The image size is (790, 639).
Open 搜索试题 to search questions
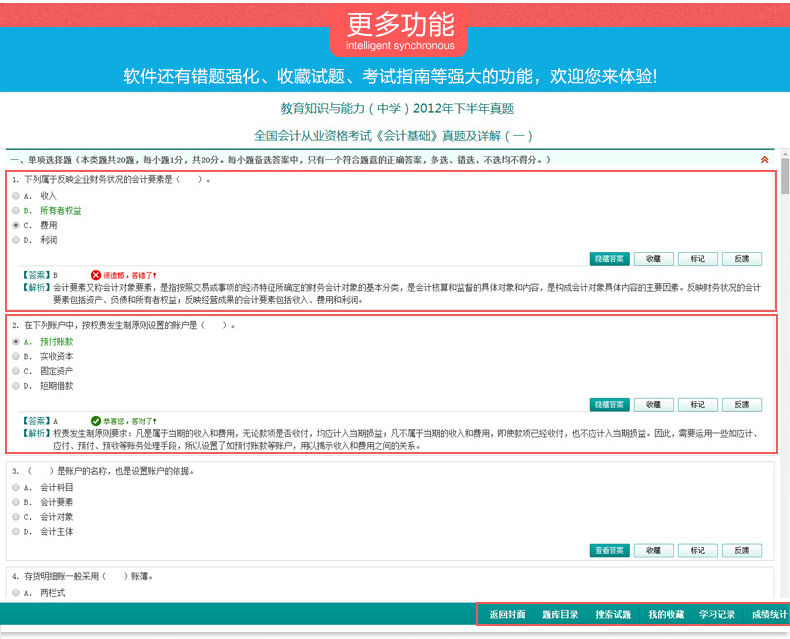click(x=613, y=614)
